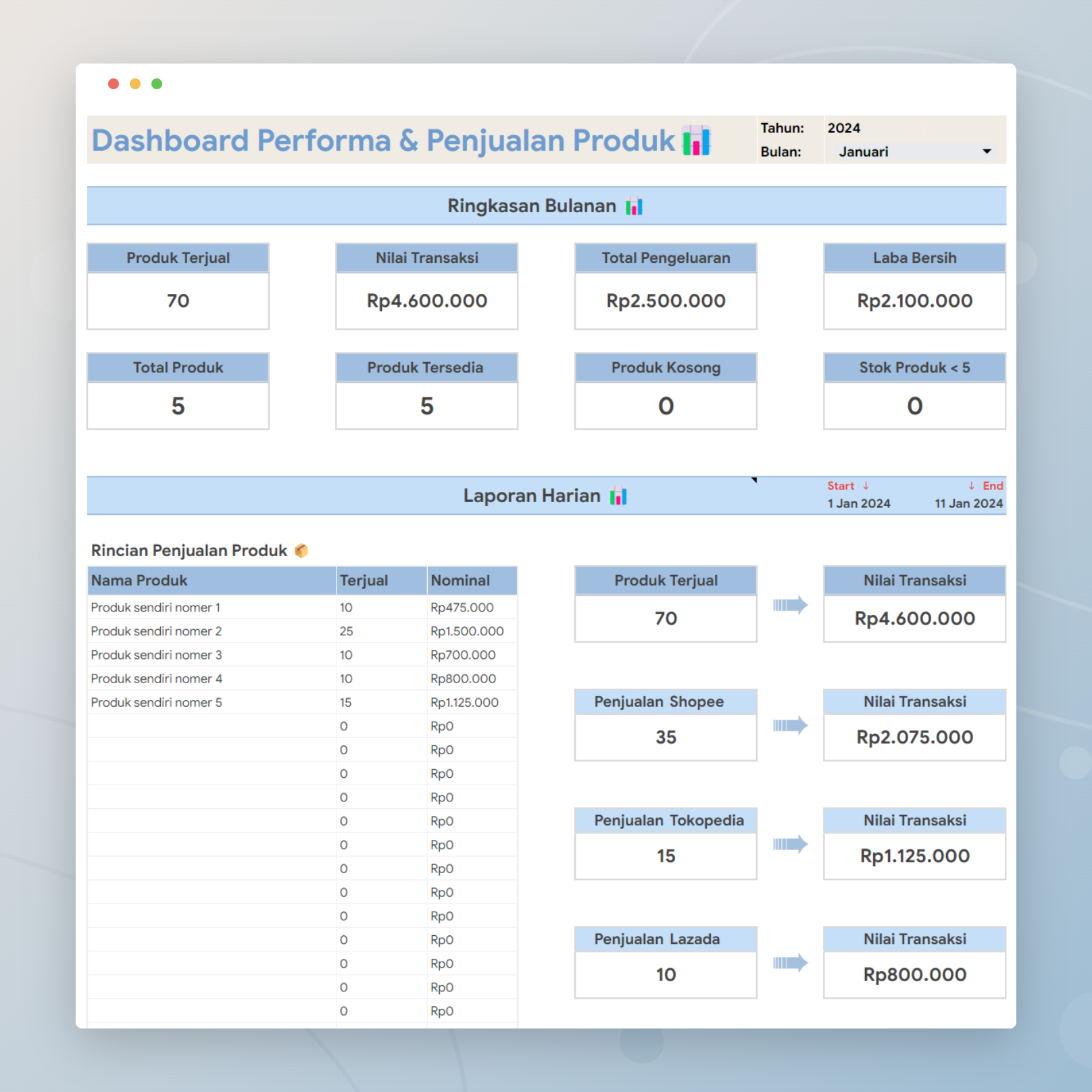Screen dimensions: 1092x1092
Task: Click the Stok Produk < 5 value
Action: [x=914, y=406]
